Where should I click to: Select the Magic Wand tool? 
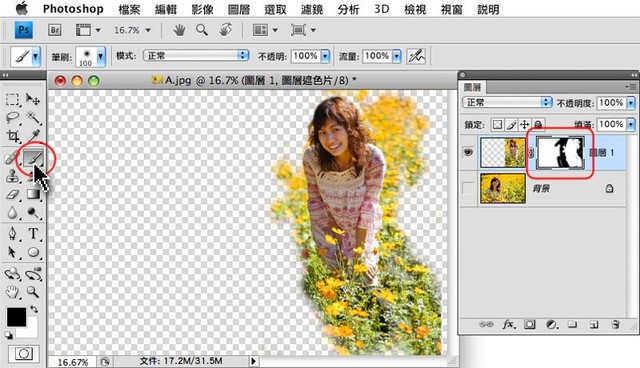pos(33,118)
